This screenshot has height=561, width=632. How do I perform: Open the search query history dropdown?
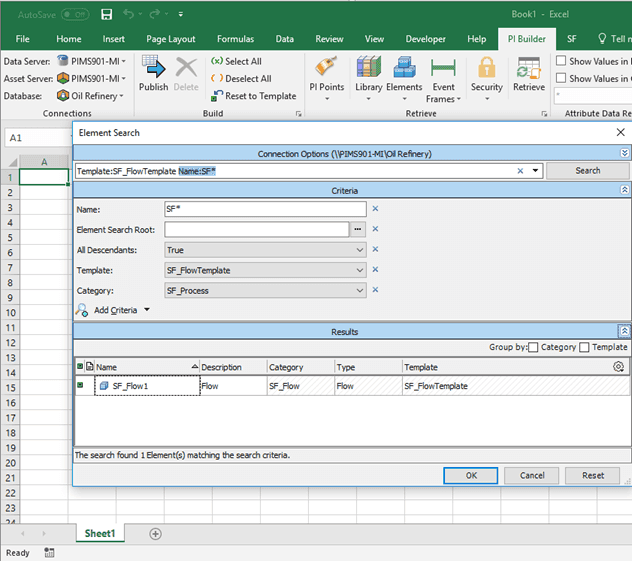point(535,170)
